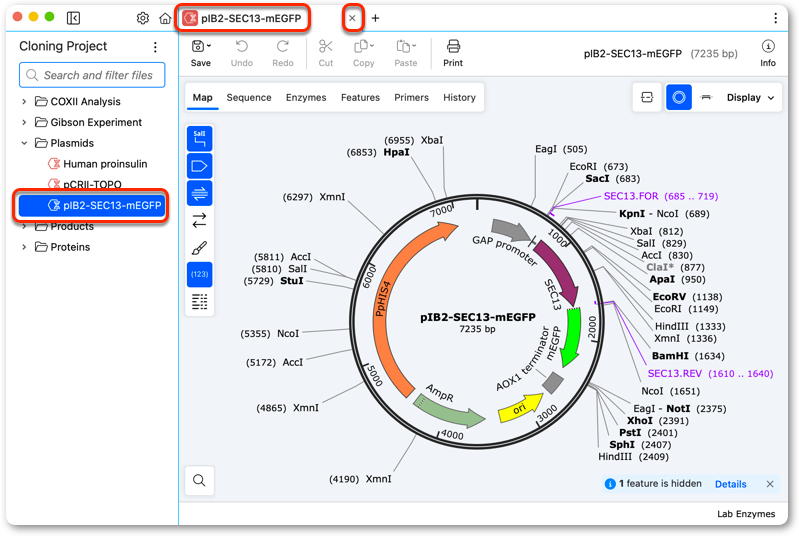Open Human proinsulin file

[x=97, y=164]
